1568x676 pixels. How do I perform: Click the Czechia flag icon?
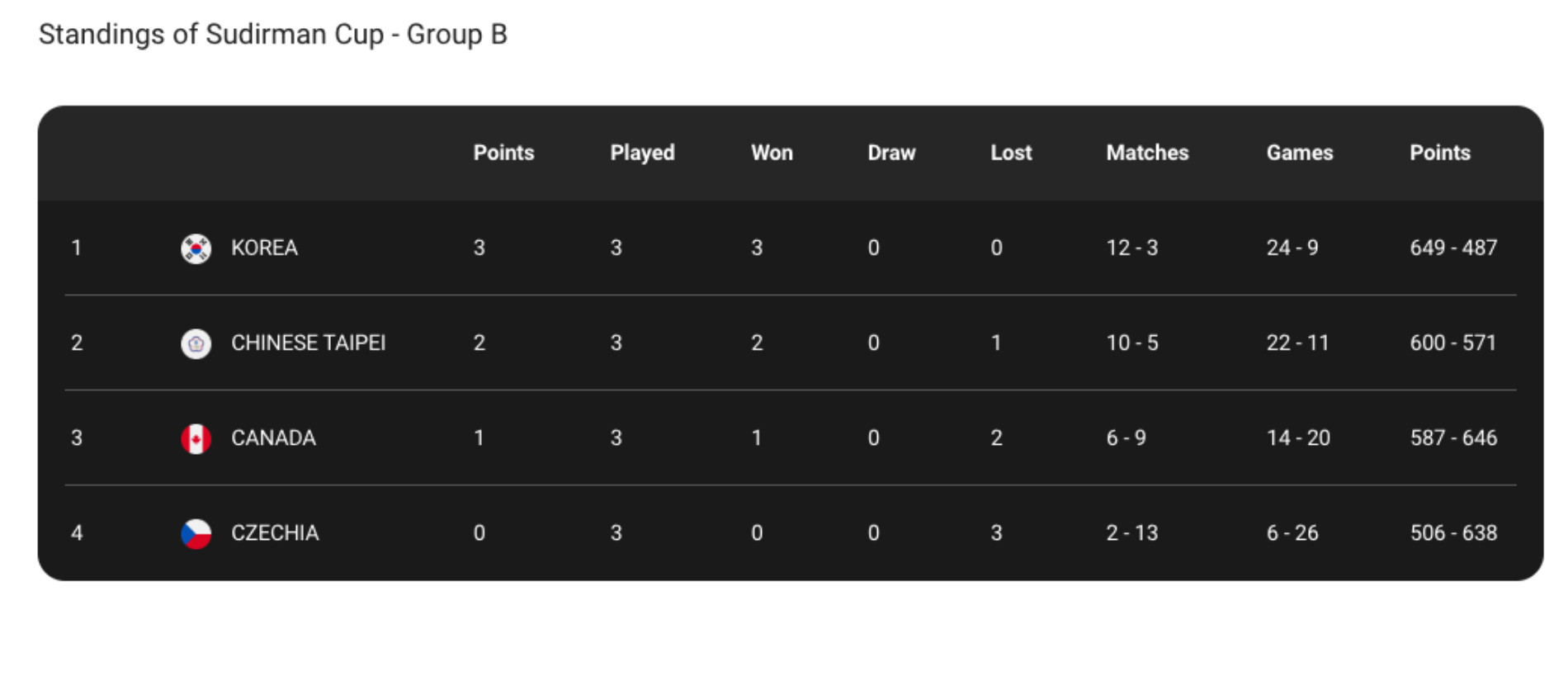(196, 533)
